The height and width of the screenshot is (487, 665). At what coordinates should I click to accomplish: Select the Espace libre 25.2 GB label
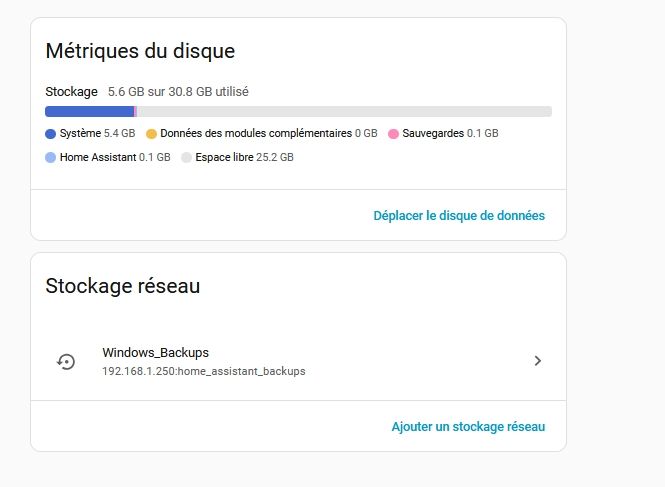[245, 157]
